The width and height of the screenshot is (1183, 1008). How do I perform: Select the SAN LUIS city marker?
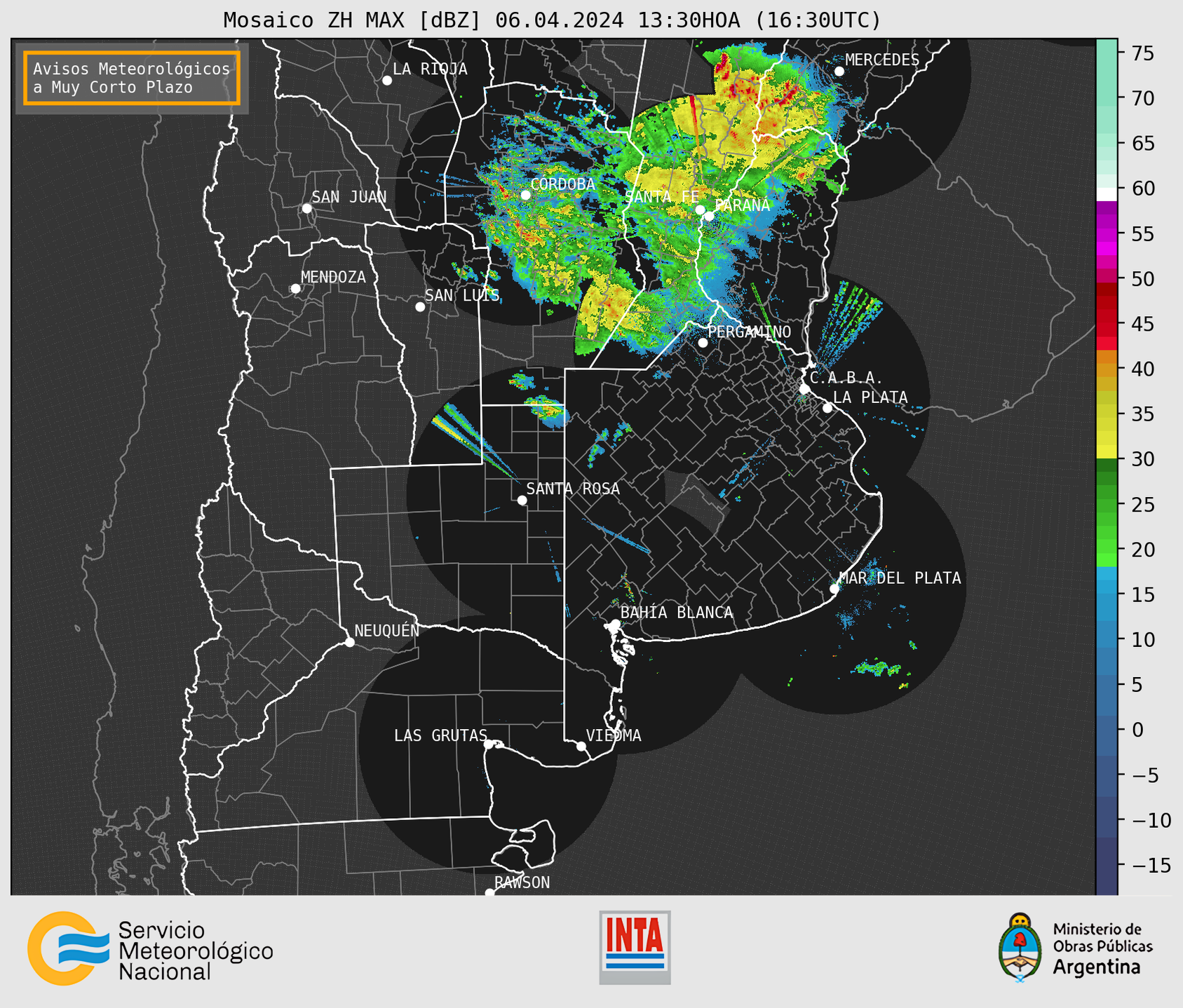click(420, 307)
